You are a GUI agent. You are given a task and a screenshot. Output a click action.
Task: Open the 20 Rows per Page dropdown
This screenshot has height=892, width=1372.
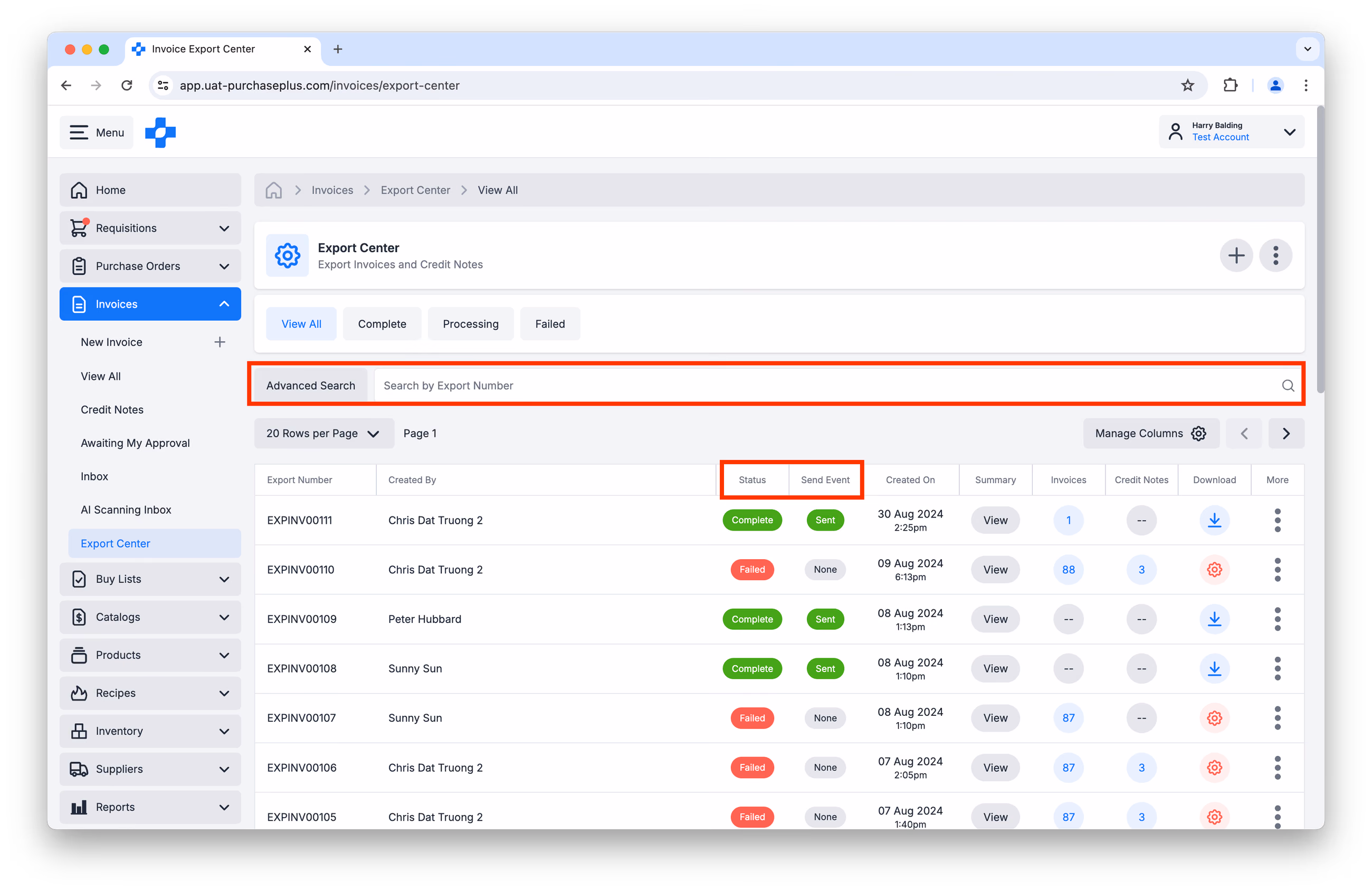(324, 433)
